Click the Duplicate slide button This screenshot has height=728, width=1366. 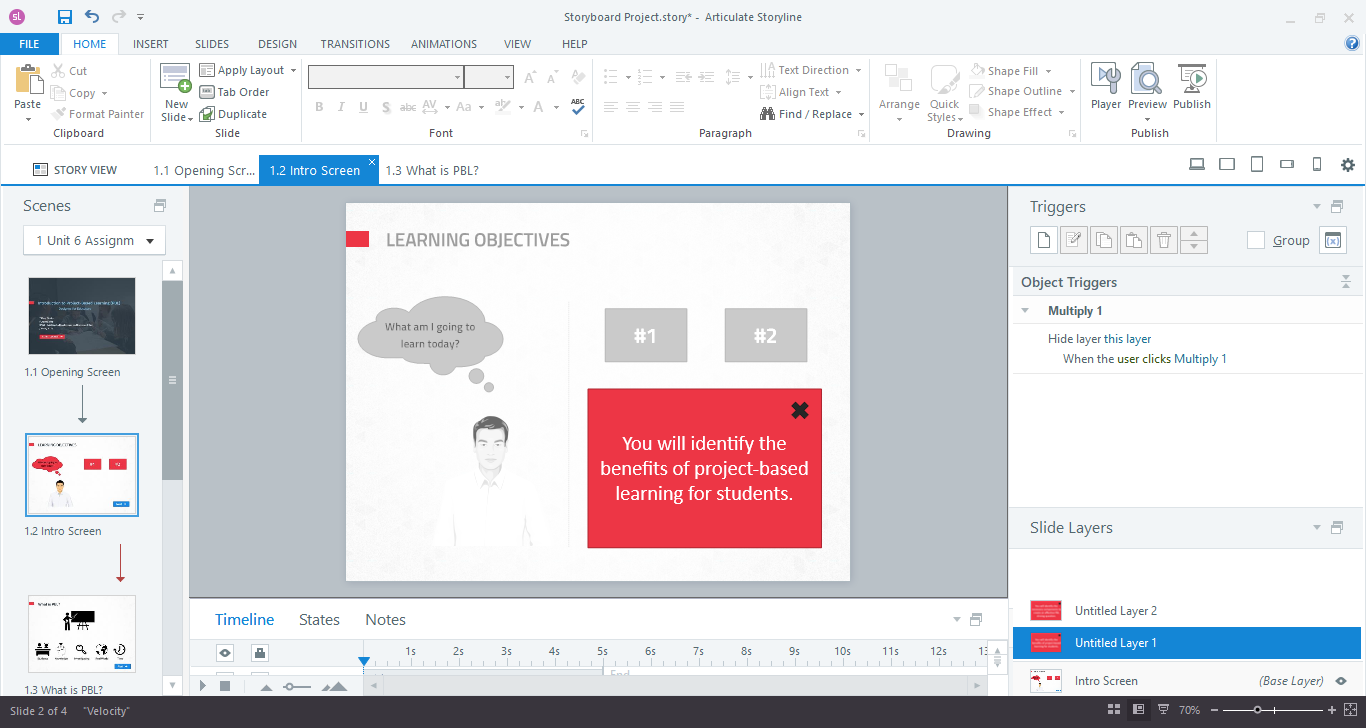pyautogui.click(x=233, y=114)
